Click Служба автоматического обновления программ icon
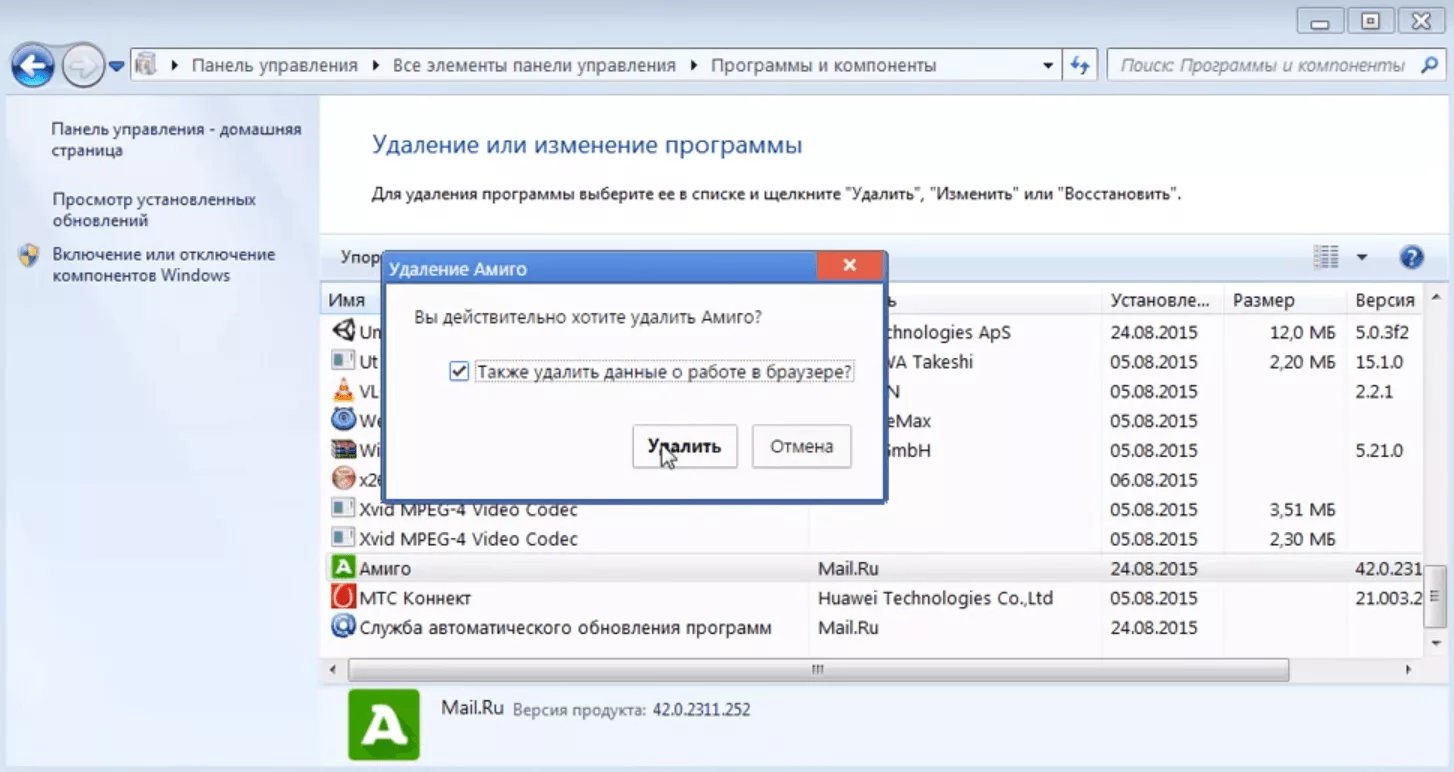This screenshot has width=1454, height=772. [x=343, y=627]
